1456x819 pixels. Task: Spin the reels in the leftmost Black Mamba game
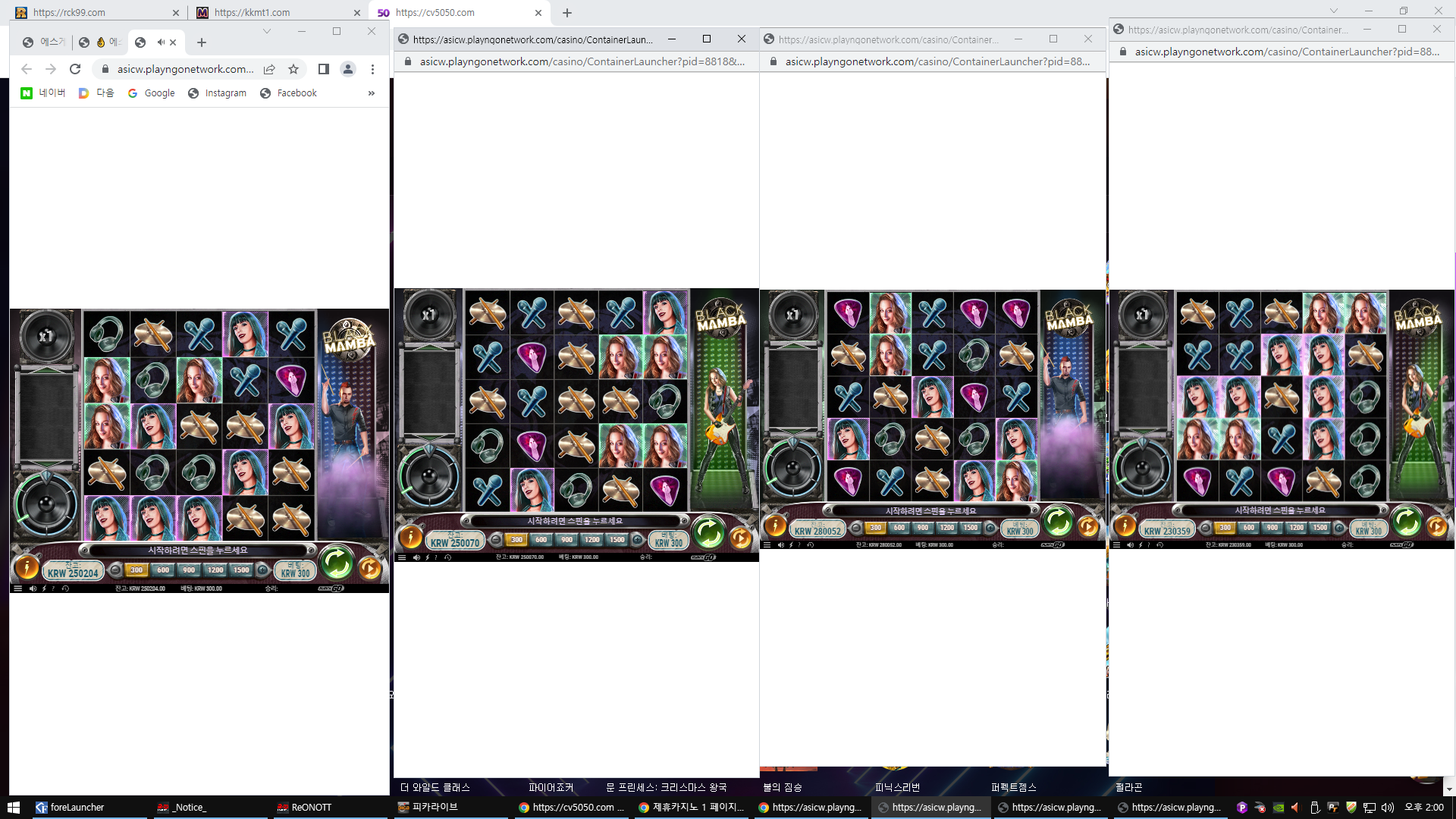[337, 563]
